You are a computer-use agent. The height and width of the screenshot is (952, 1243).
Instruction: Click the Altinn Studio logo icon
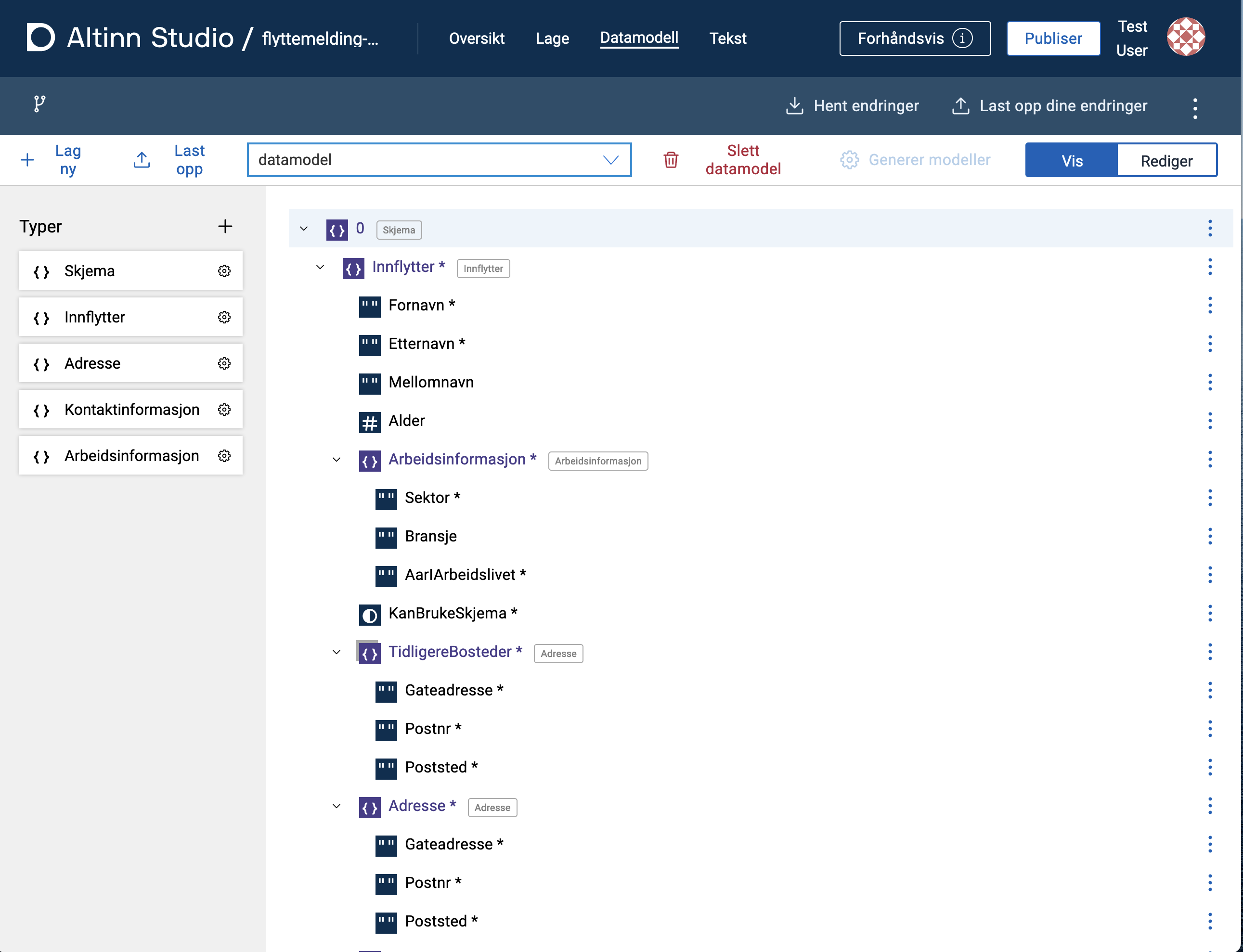[41, 38]
